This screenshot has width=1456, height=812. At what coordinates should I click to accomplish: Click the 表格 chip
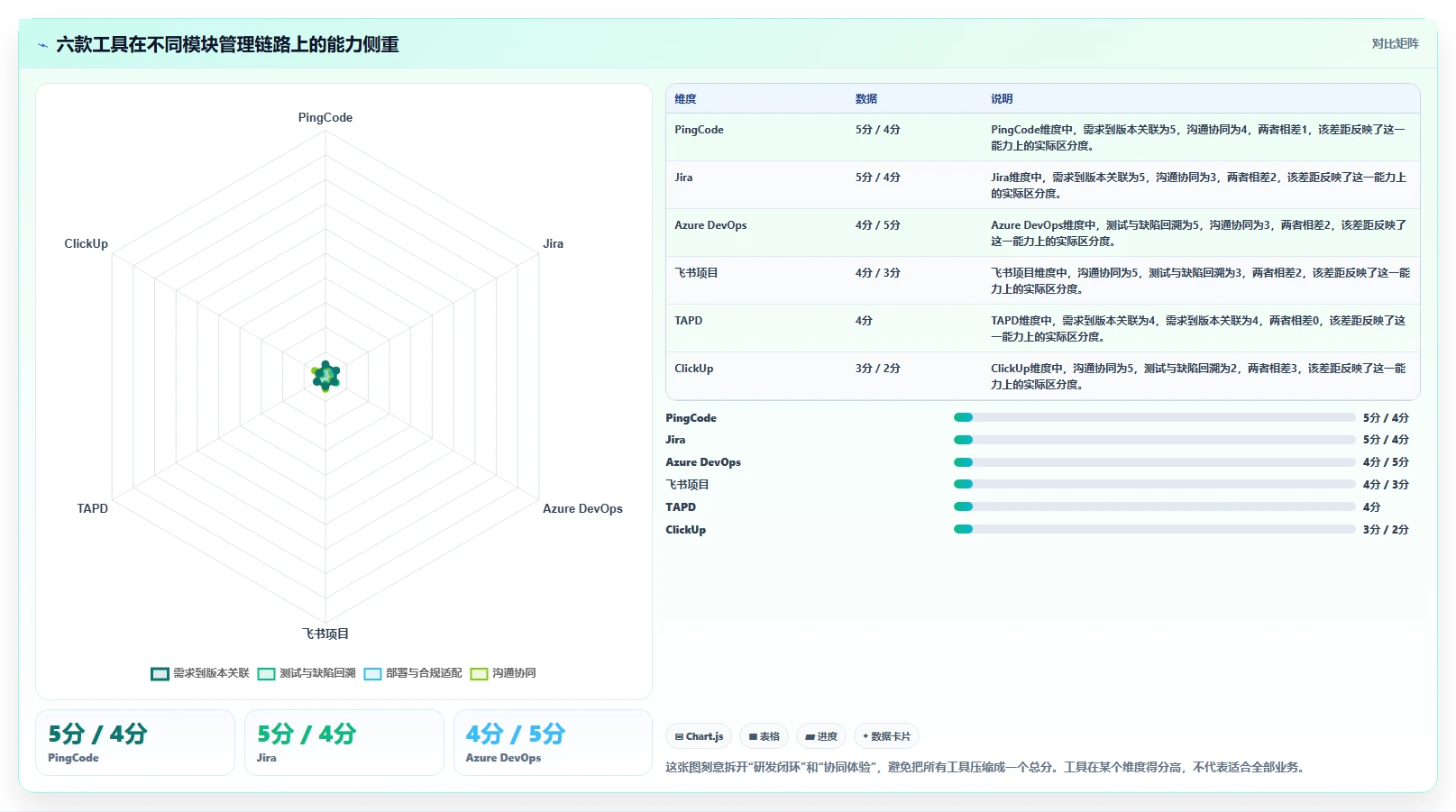click(x=764, y=736)
